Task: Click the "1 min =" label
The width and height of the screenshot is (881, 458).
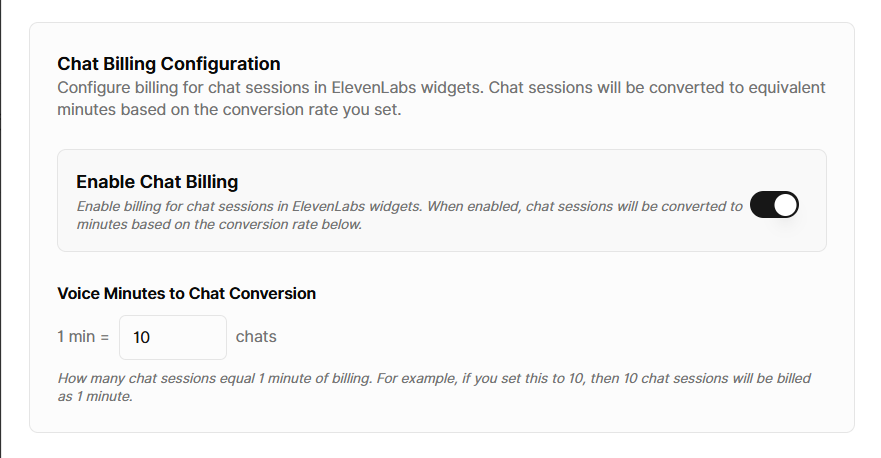Action: click(x=83, y=337)
